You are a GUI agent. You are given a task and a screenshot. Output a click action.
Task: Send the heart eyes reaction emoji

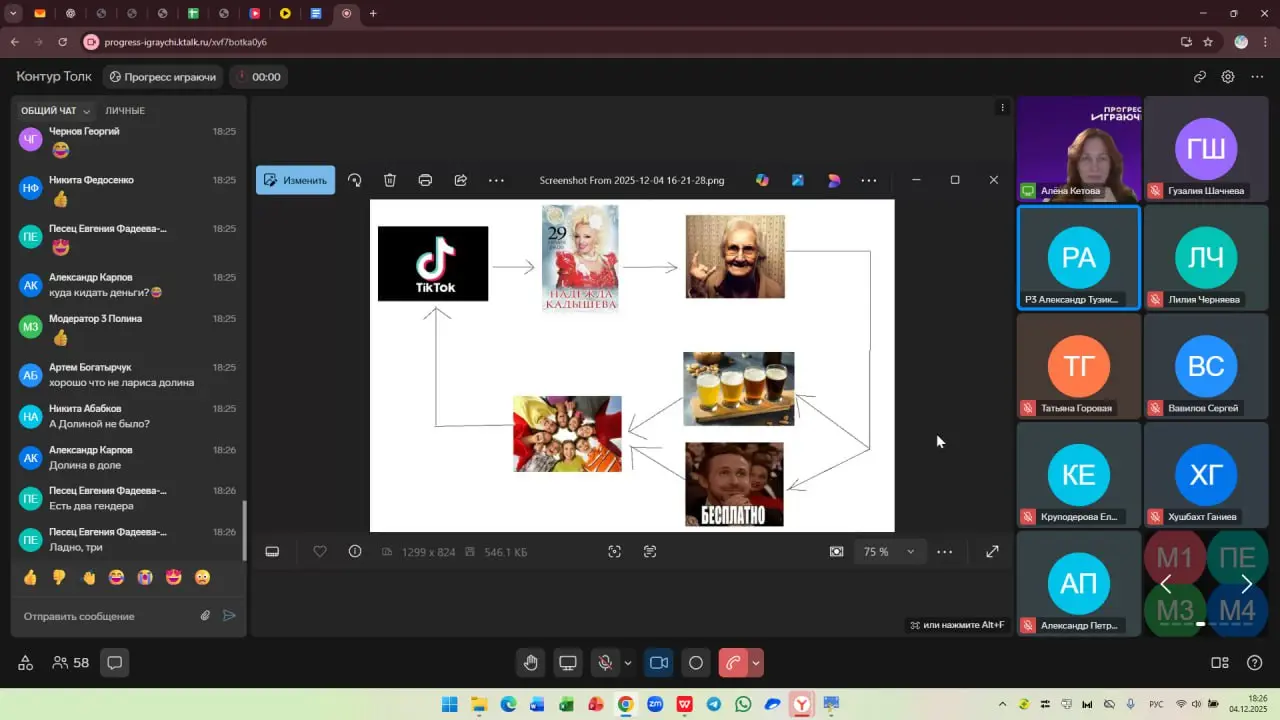tap(174, 577)
